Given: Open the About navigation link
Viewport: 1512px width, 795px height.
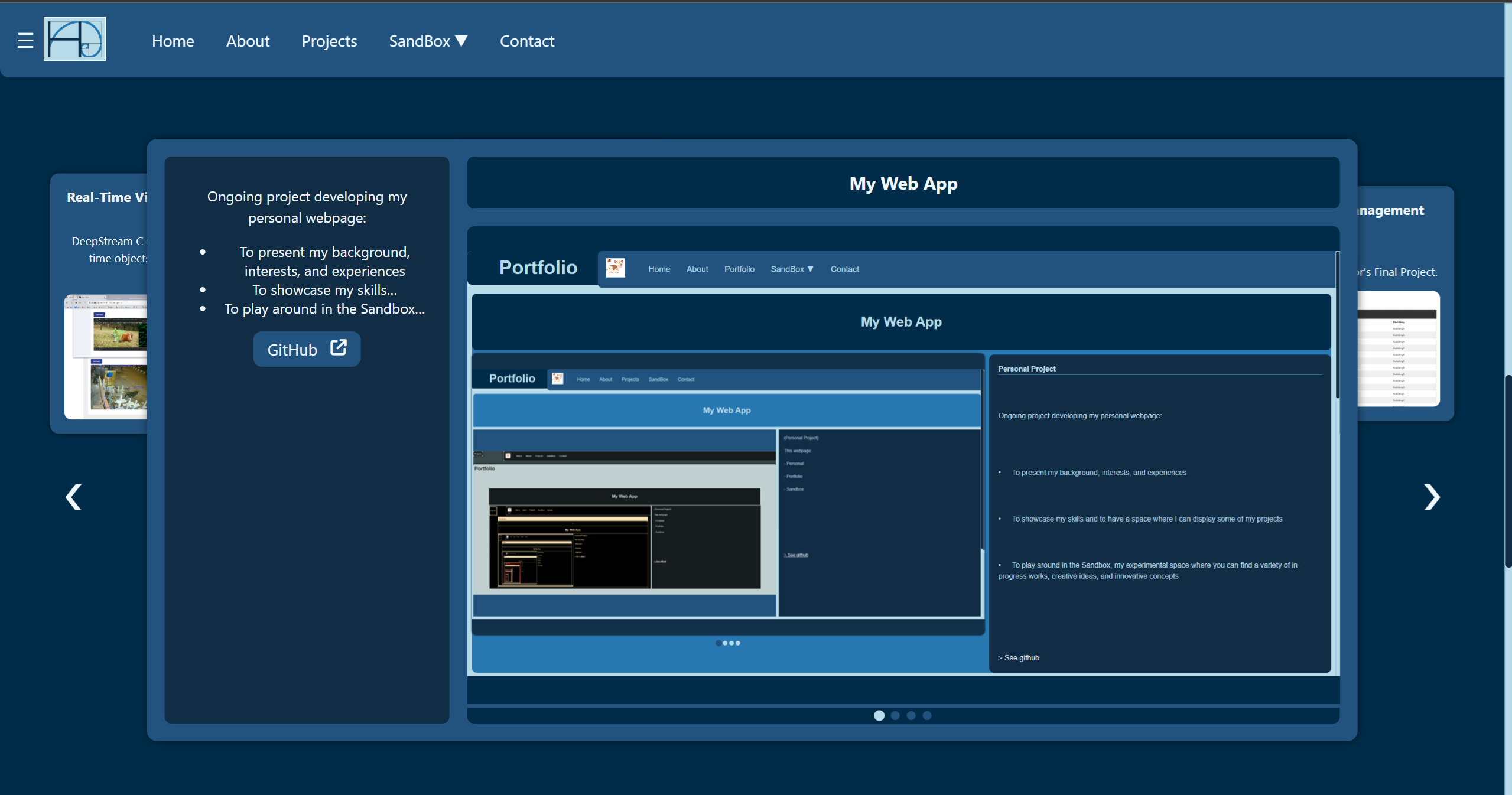Looking at the screenshot, I should click(x=248, y=41).
